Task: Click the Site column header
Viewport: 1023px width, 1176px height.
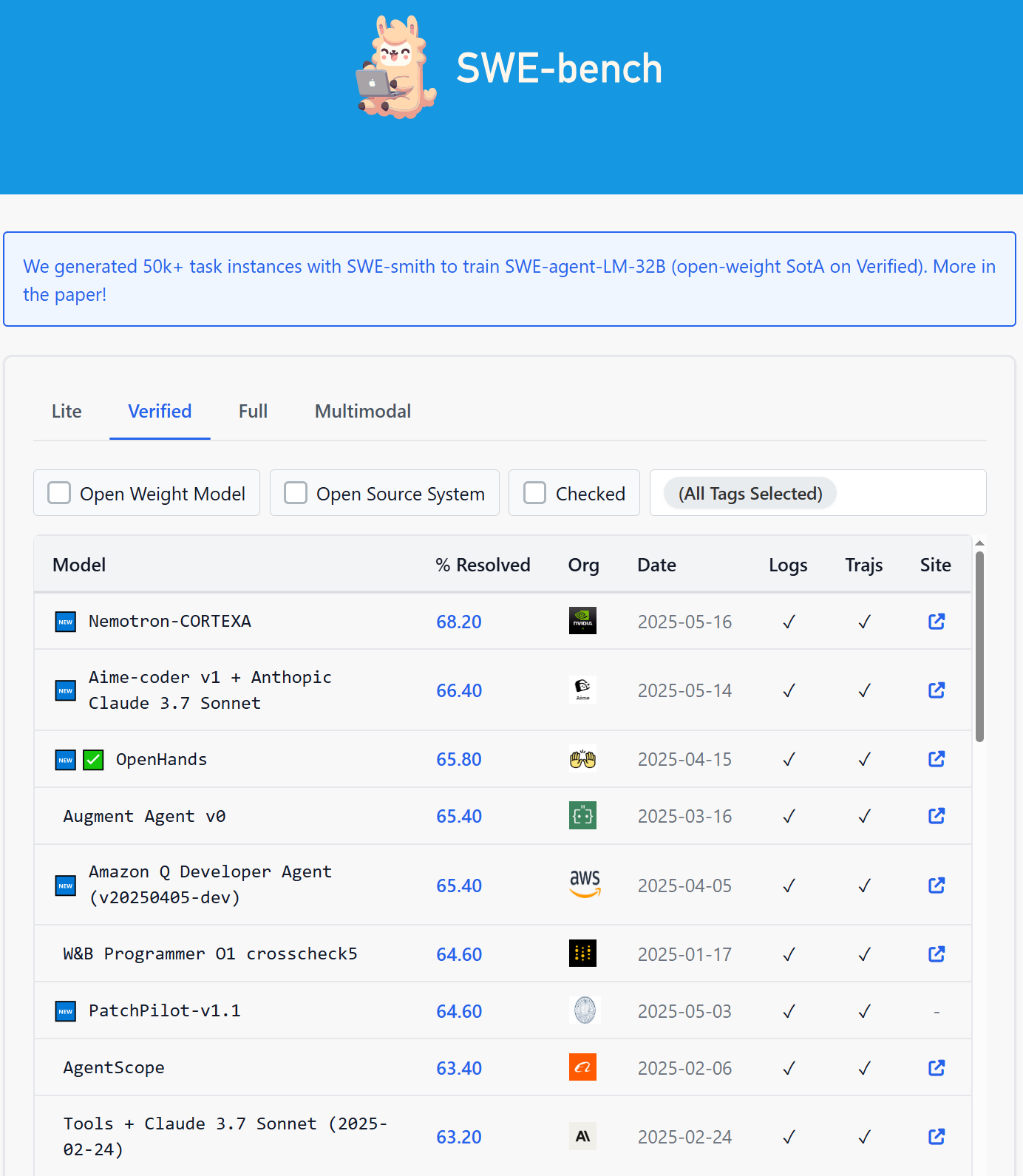Action: (x=935, y=565)
